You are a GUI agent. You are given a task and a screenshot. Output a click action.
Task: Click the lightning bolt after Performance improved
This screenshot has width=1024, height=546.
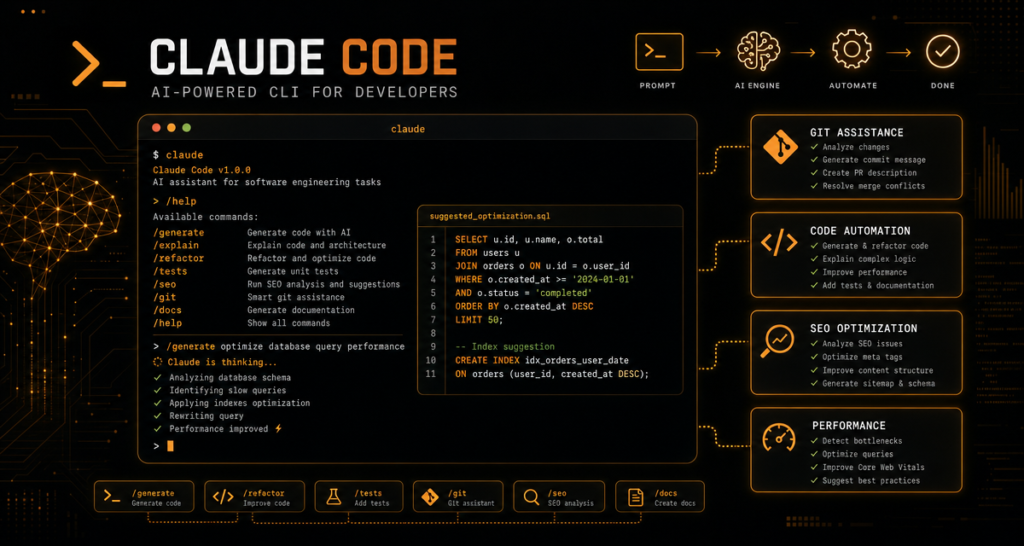(278, 429)
